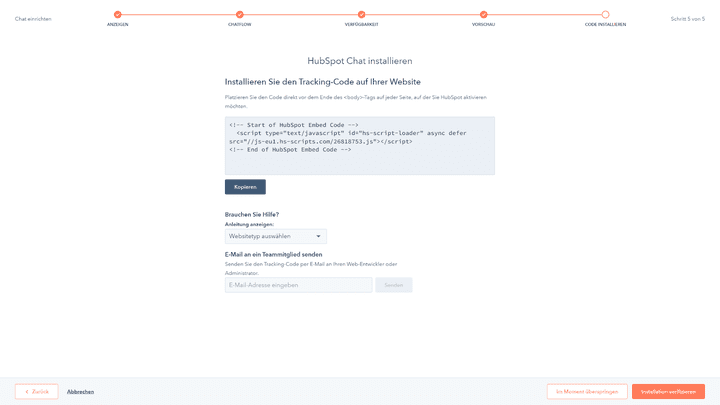Go to the completed Vorschau step circle
720x405 pixels.
(x=484, y=15)
